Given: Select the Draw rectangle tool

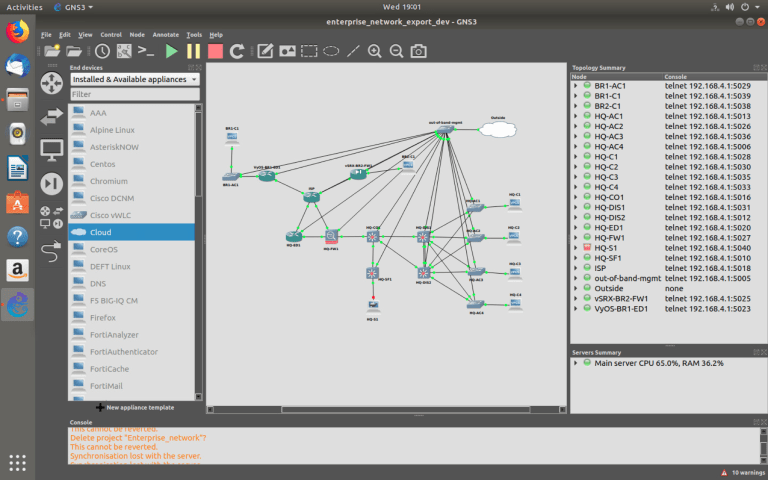Looking at the screenshot, I should pyautogui.click(x=309, y=51).
